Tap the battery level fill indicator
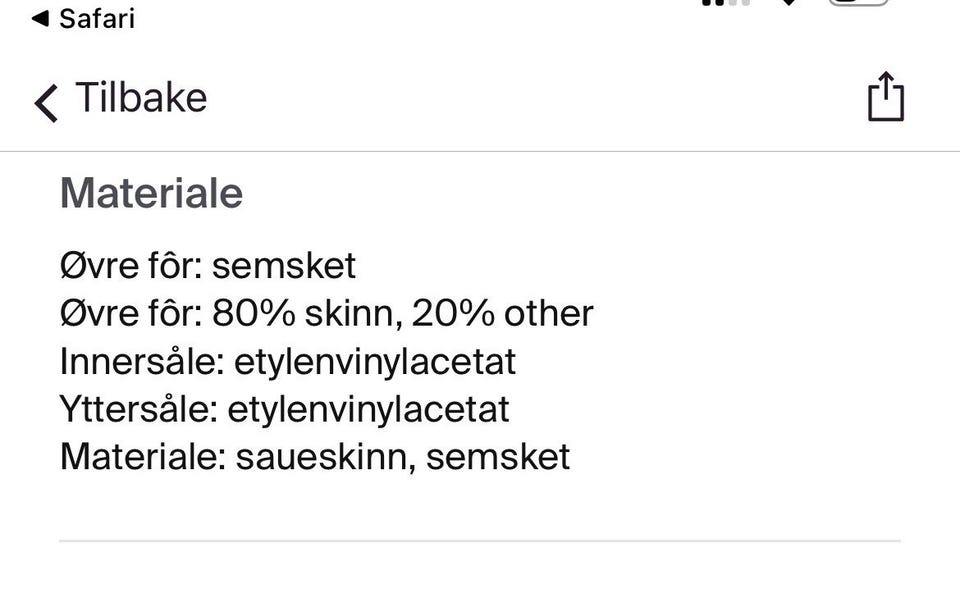This screenshot has width=960, height=598. 845,3
